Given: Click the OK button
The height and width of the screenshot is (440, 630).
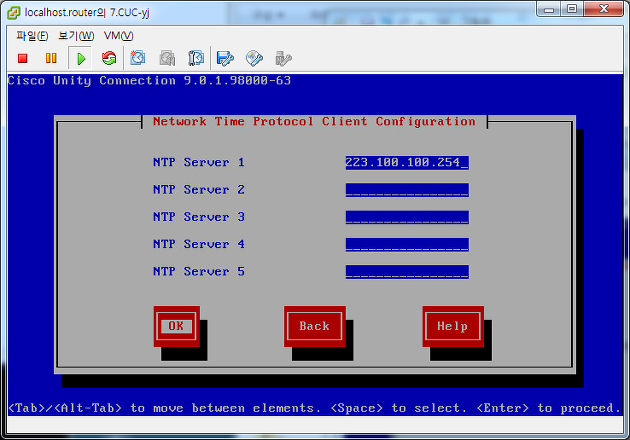Looking at the screenshot, I should [x=176, y=326].
